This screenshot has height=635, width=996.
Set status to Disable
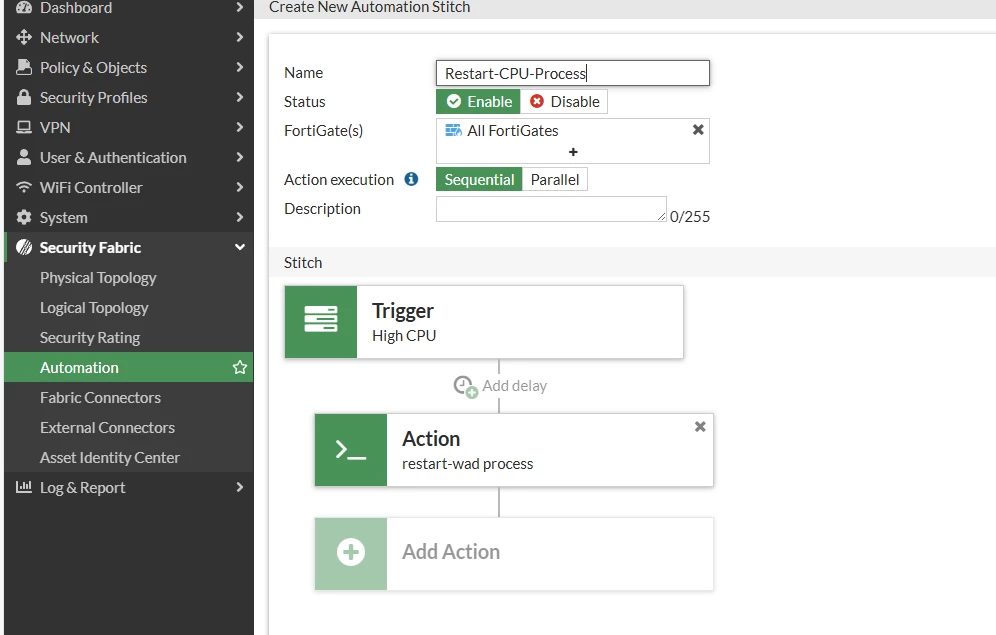tap(564, 102)
